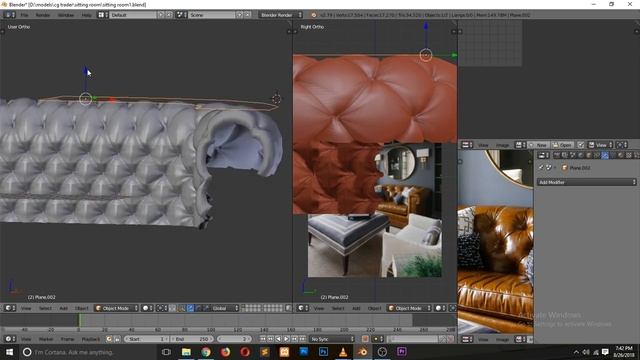Viewport: 640px width, 360px height.
Task: Open image editor View mode dropdown
Action: pyautogui.click(x=600, y=145)
